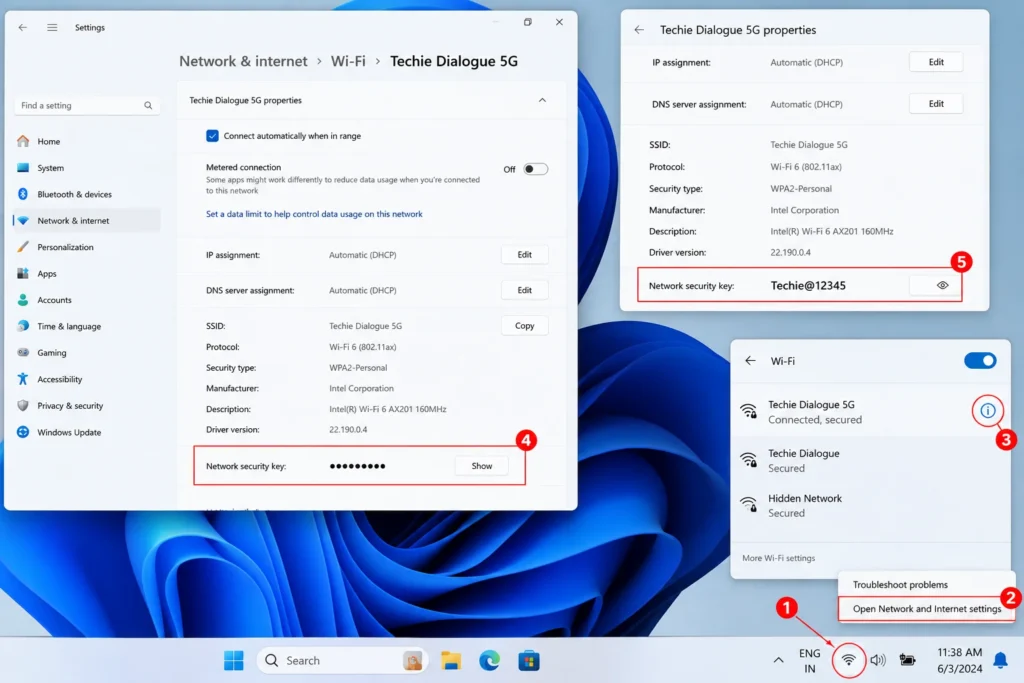The image size is (1024, 683).
Task: Edit IP assignment in right properties panel
Action: coord(936,62)
